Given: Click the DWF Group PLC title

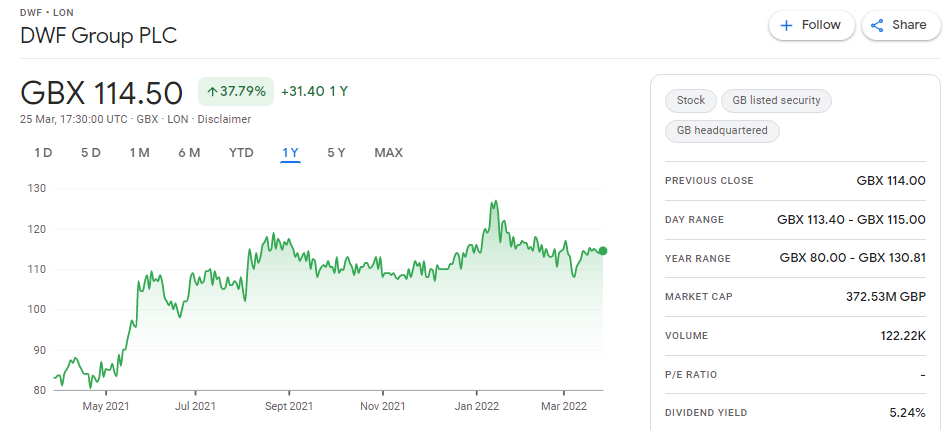Looking at the screenshot, I should coord(99,36).
